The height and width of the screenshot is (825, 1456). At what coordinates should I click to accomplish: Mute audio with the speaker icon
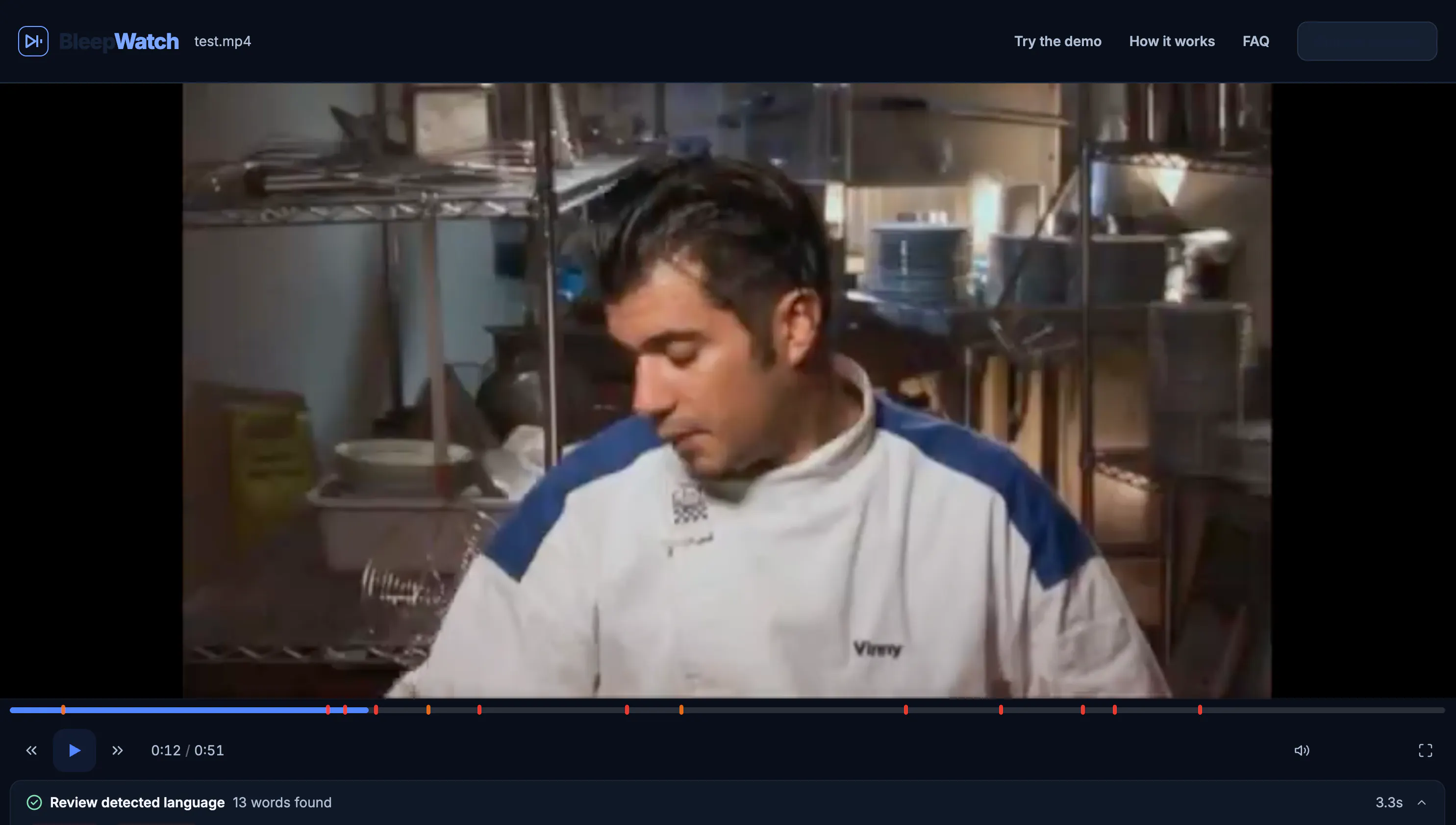1302,750
